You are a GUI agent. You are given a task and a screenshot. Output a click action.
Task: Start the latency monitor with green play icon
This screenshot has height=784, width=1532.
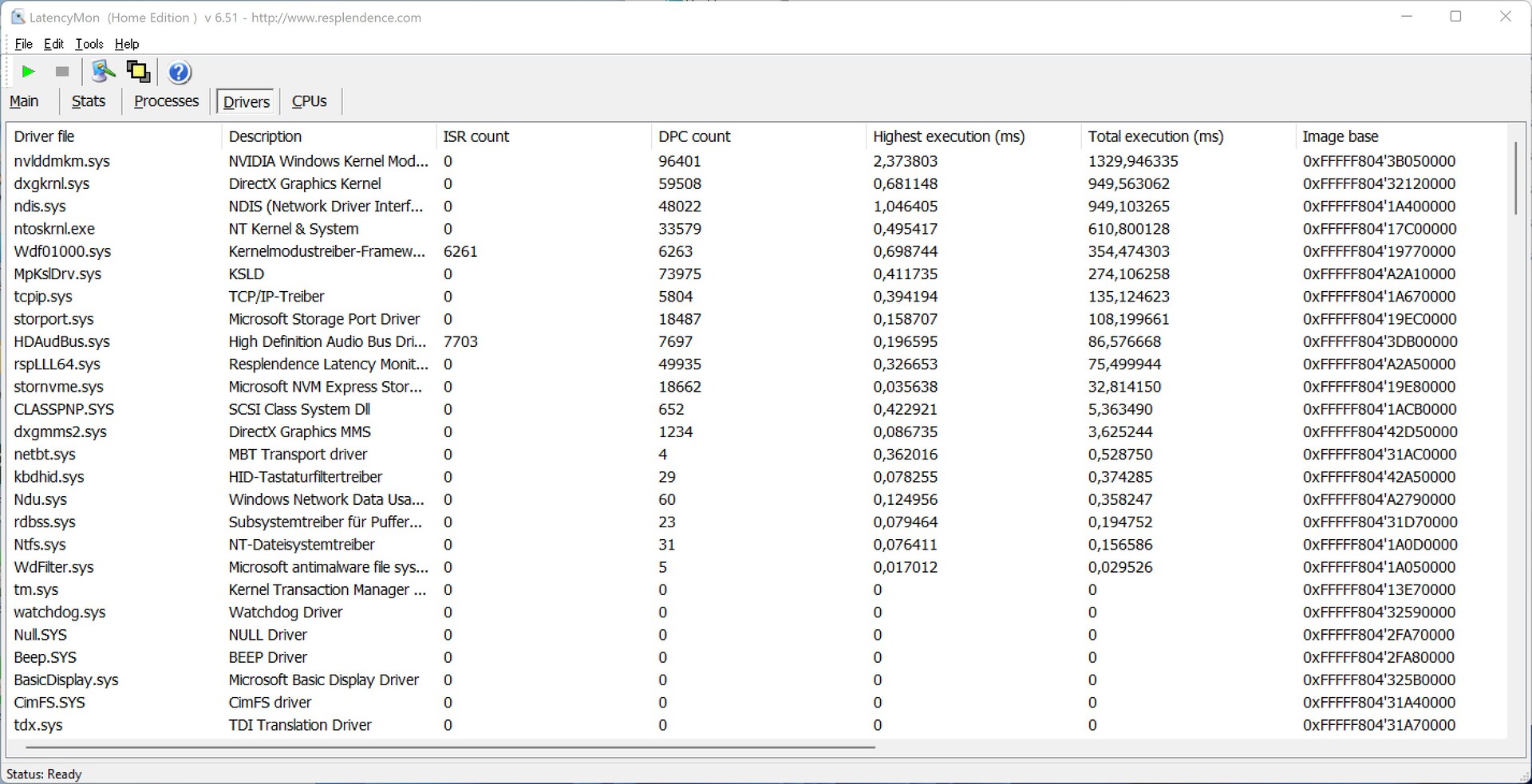(28, 72)
